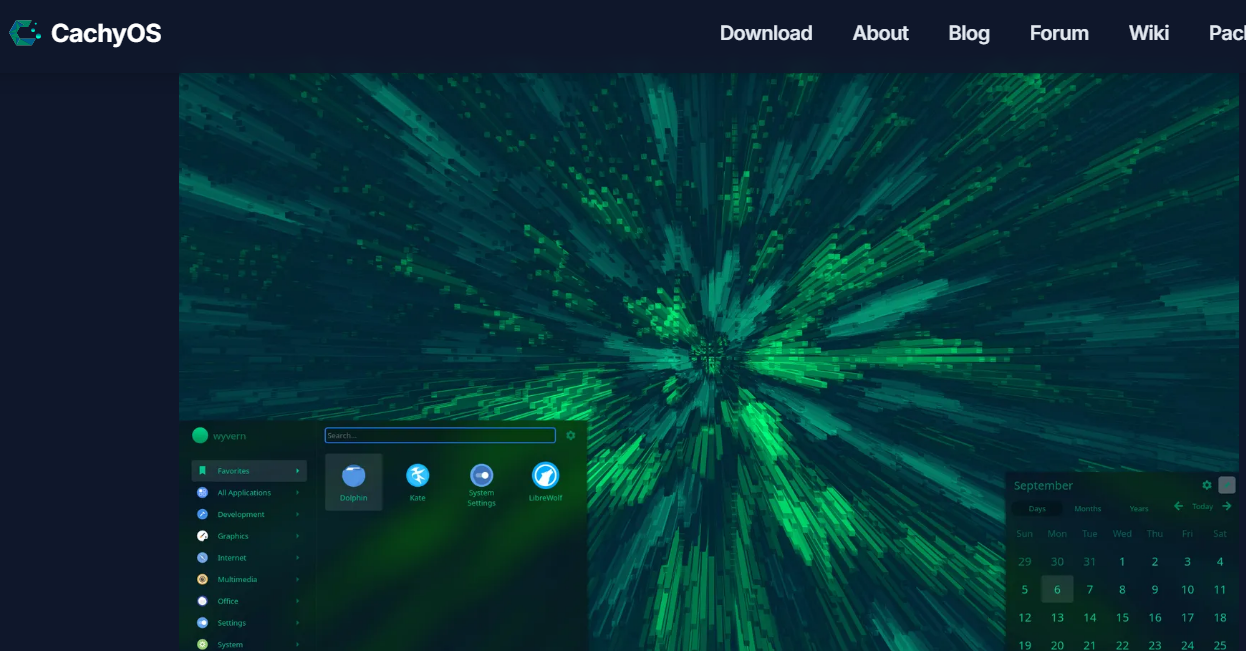Expand the Development submenu arrow

point(297,514)
